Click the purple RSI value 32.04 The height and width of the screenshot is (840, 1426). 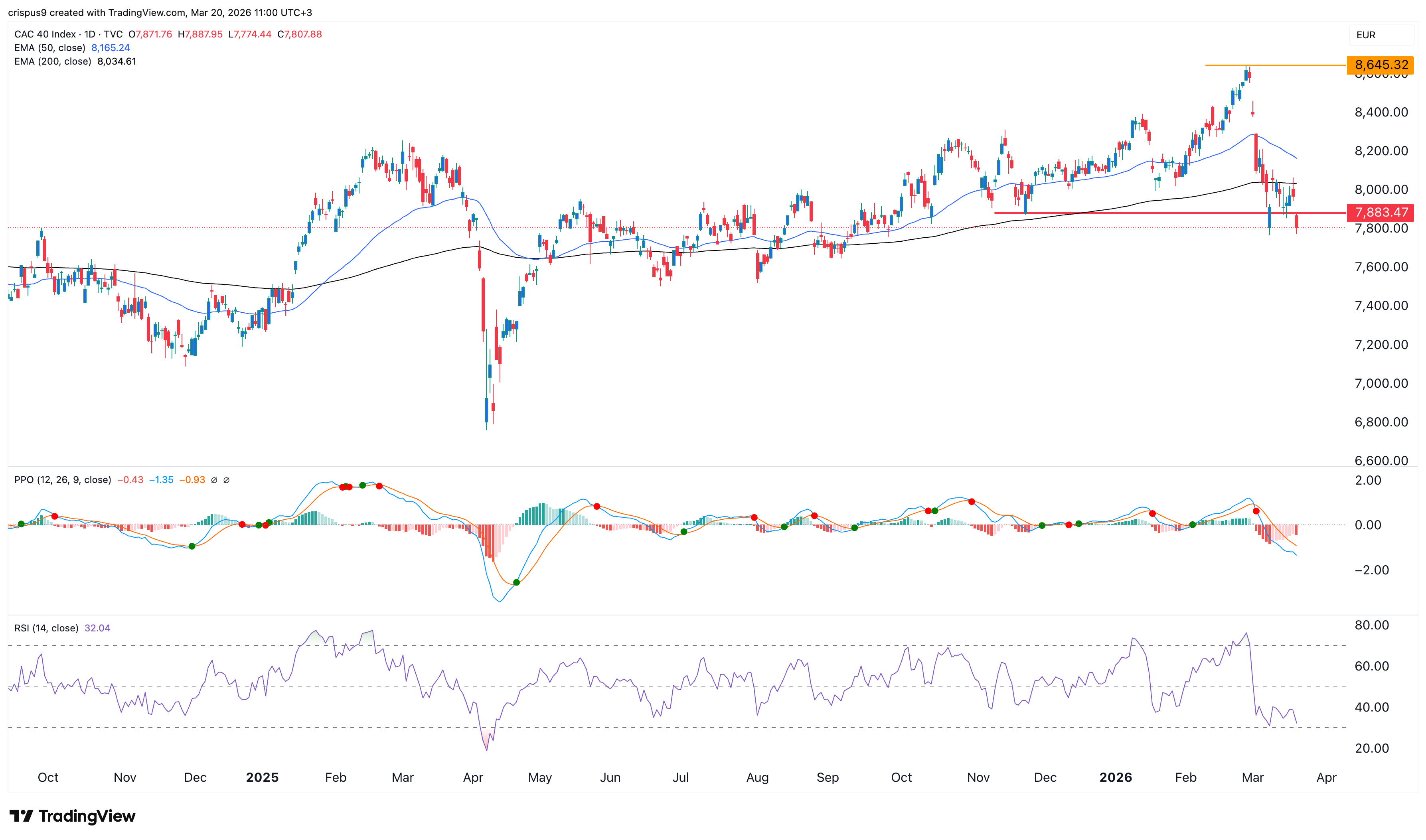(97, 628)
